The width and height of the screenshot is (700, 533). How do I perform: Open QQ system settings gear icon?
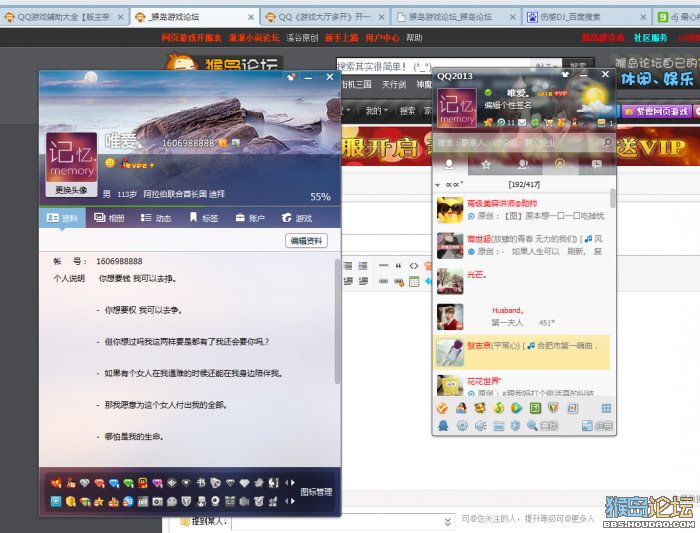coord(462,425)
